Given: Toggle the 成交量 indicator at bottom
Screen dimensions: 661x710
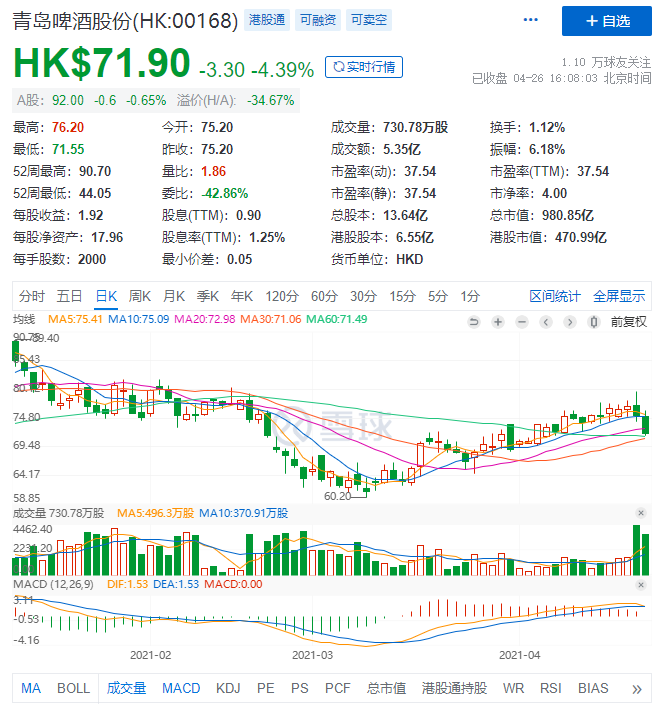Looking at the screenshot, I should point(126,688).
